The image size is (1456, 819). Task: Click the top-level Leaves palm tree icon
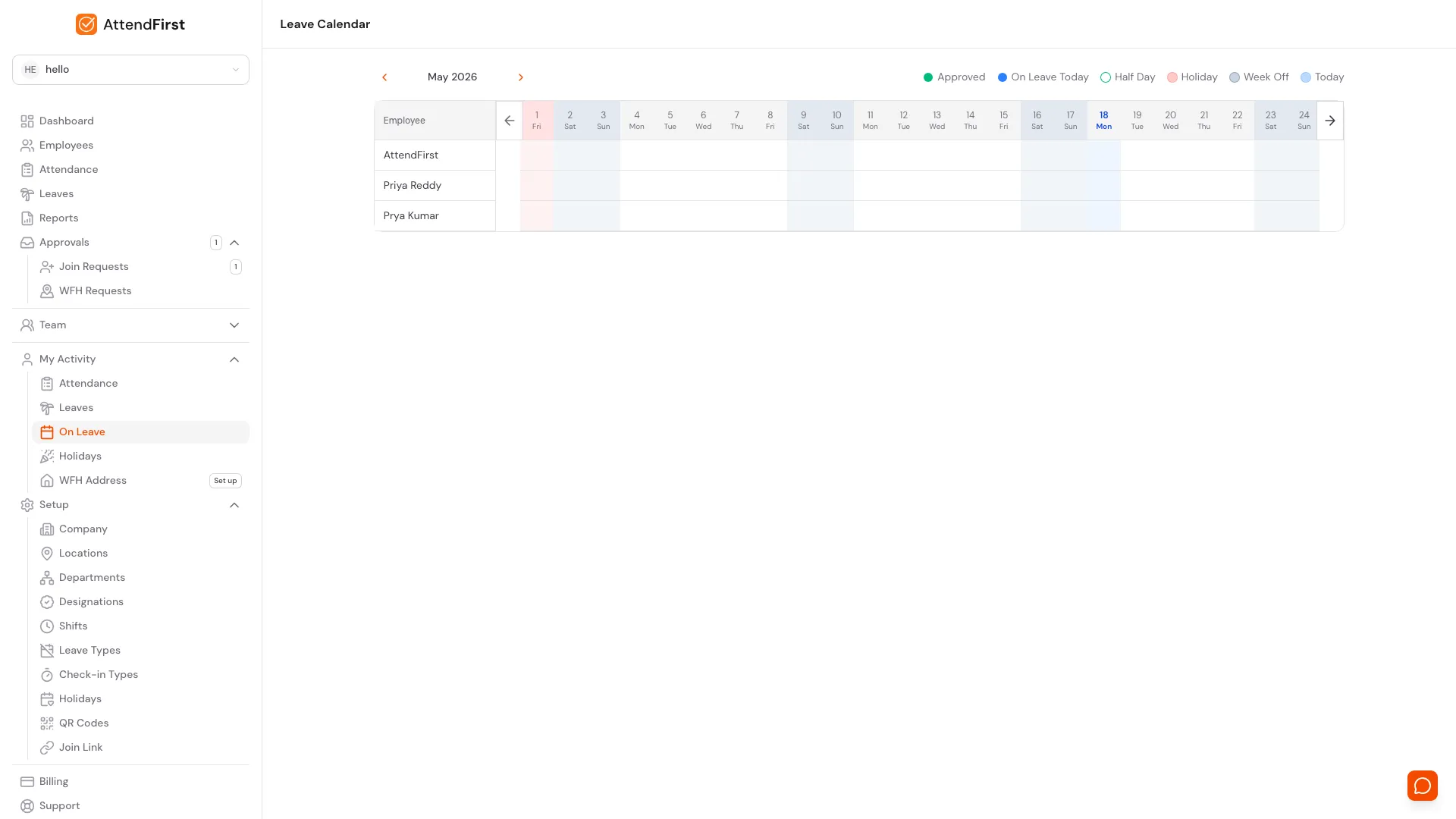click(27, 194)
